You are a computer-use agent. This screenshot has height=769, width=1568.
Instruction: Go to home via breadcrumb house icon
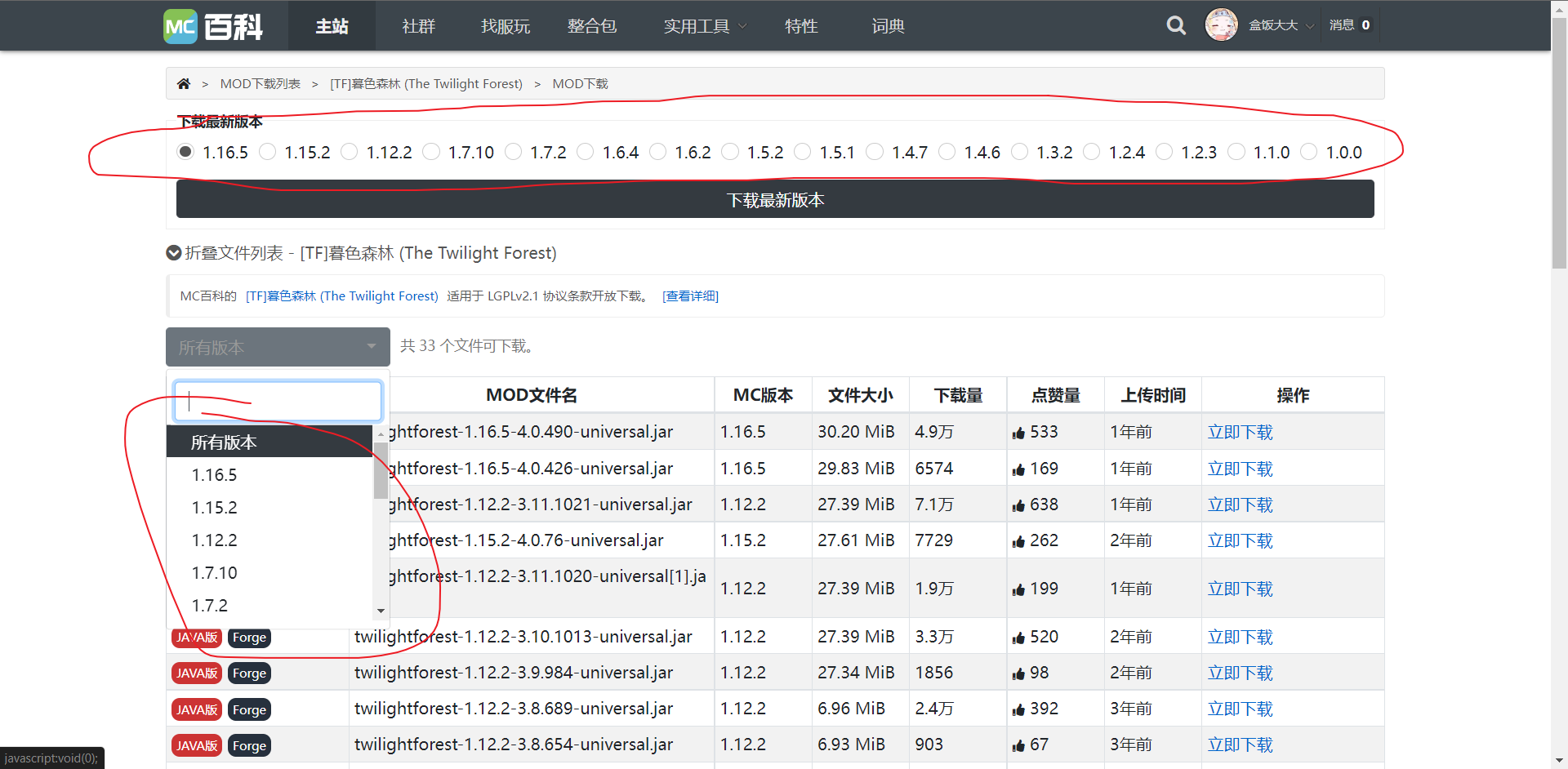coord(184,84)
